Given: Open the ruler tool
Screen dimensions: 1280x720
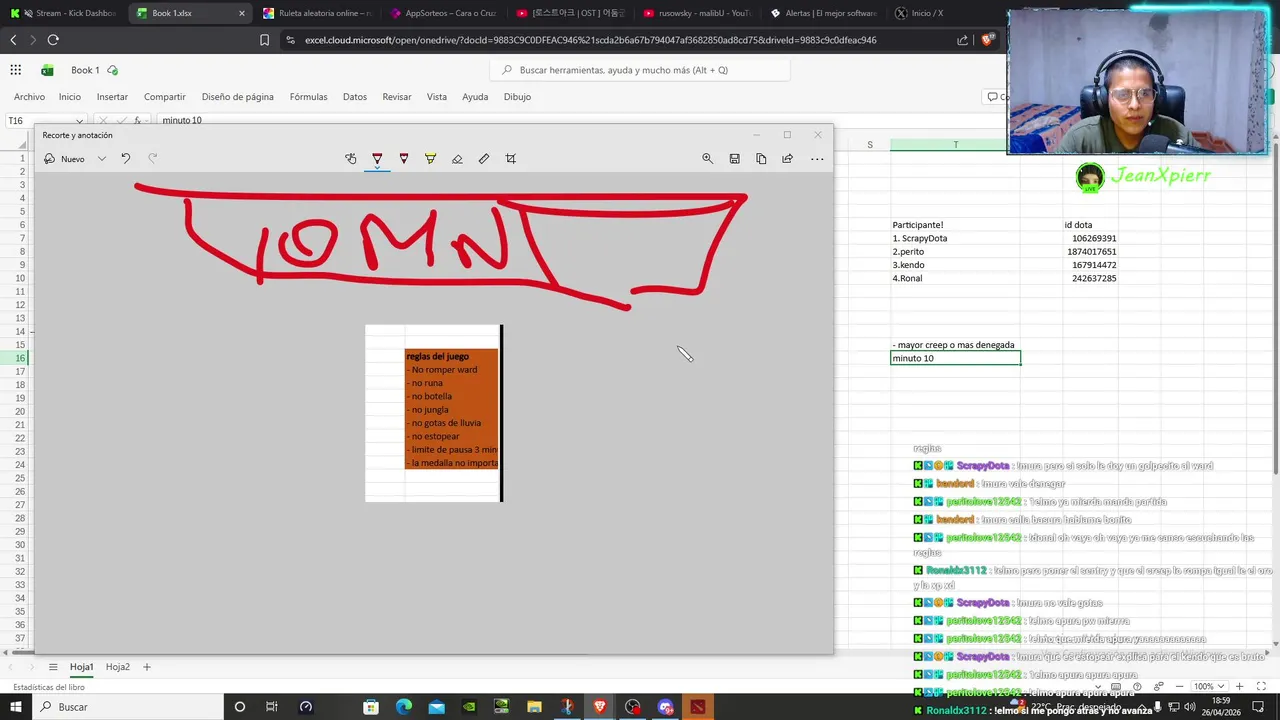Looking at the screenshot, I should [x=484, y=159].
